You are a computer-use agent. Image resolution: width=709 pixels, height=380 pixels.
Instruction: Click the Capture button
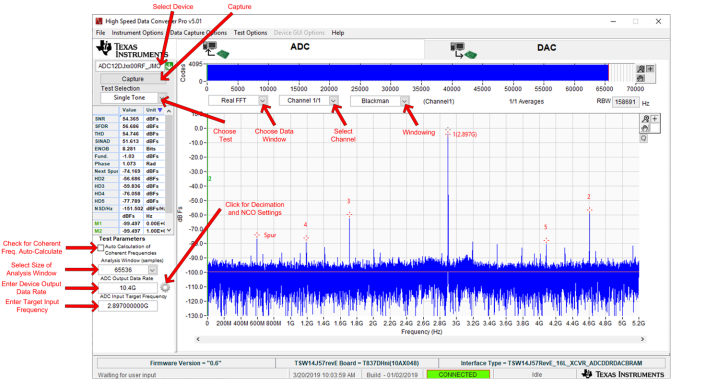coord(132,79)
